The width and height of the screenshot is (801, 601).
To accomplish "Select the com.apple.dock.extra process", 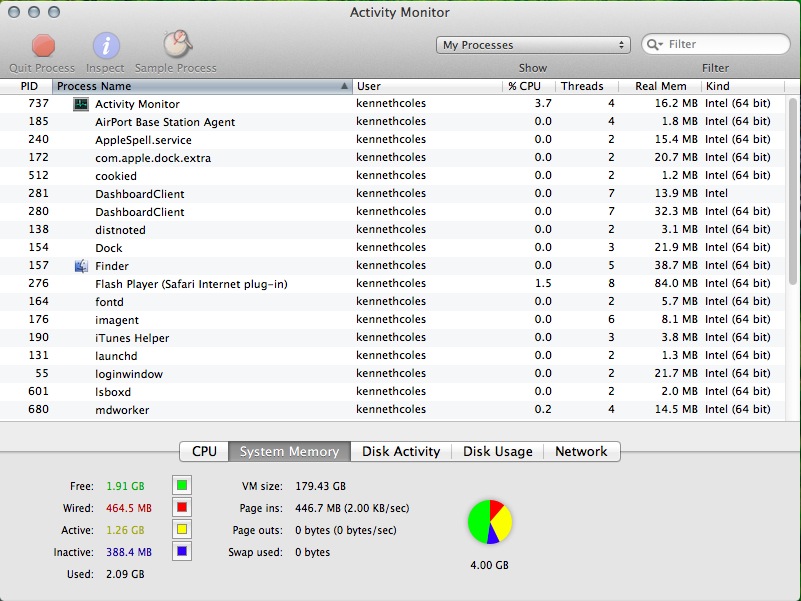I will [x=392, y=157].
